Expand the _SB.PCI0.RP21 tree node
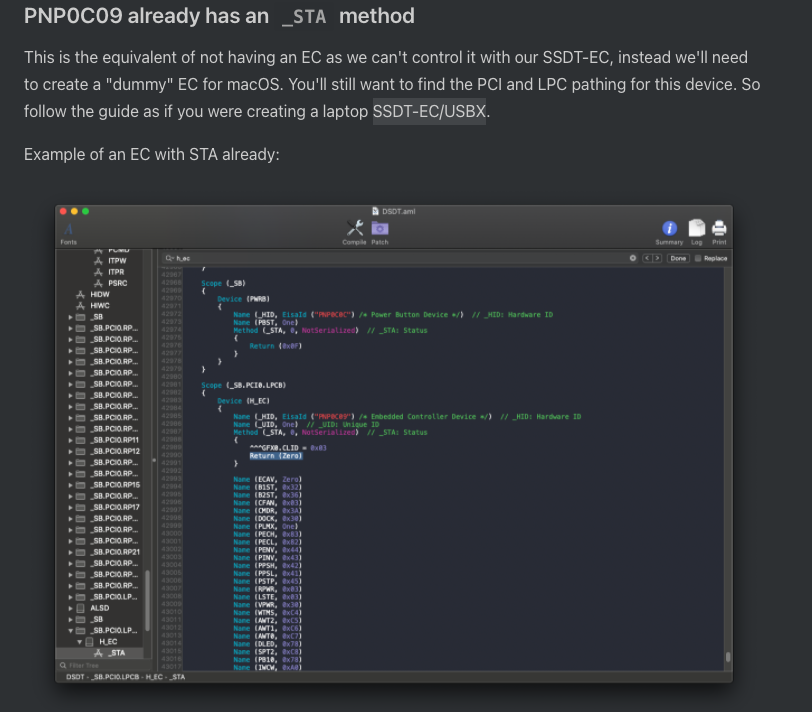812x712 pixels. pyautogui.click(x=70, y=552)
